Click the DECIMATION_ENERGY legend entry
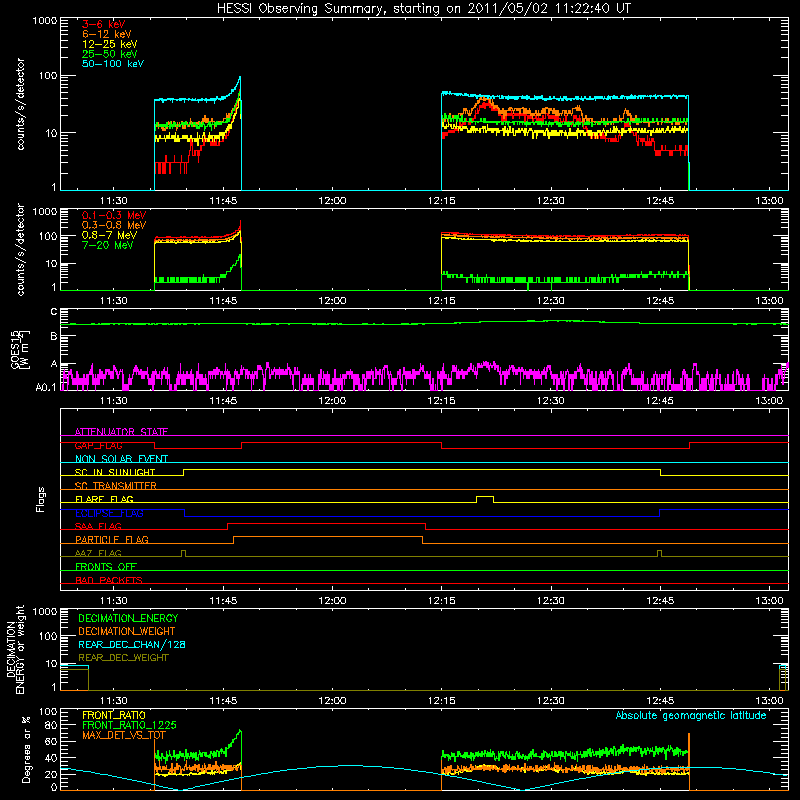 point(128,618)
